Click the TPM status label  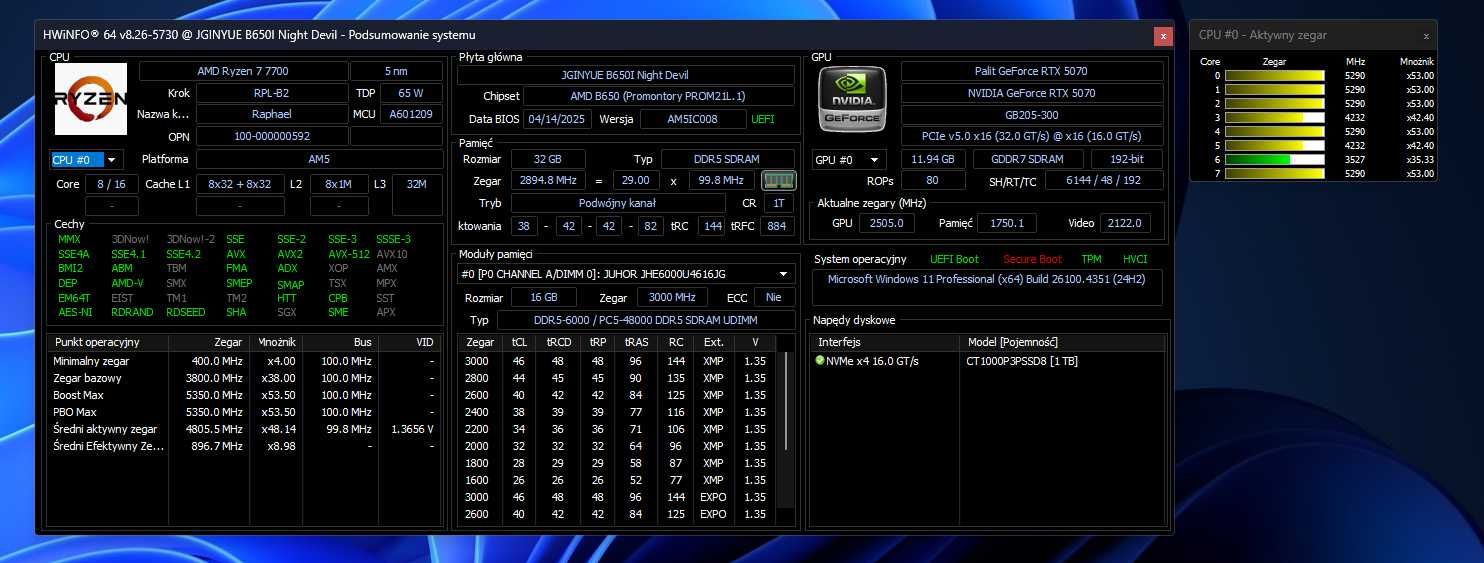[1091, 259]
